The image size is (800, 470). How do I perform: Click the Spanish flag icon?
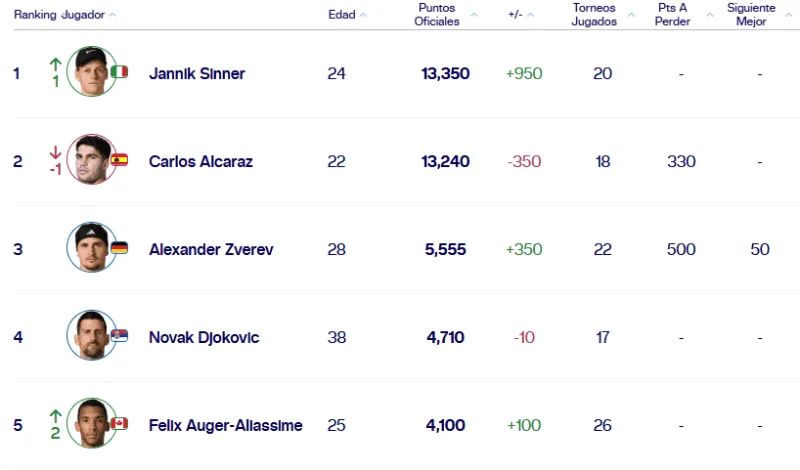click(x=119, y=160)
